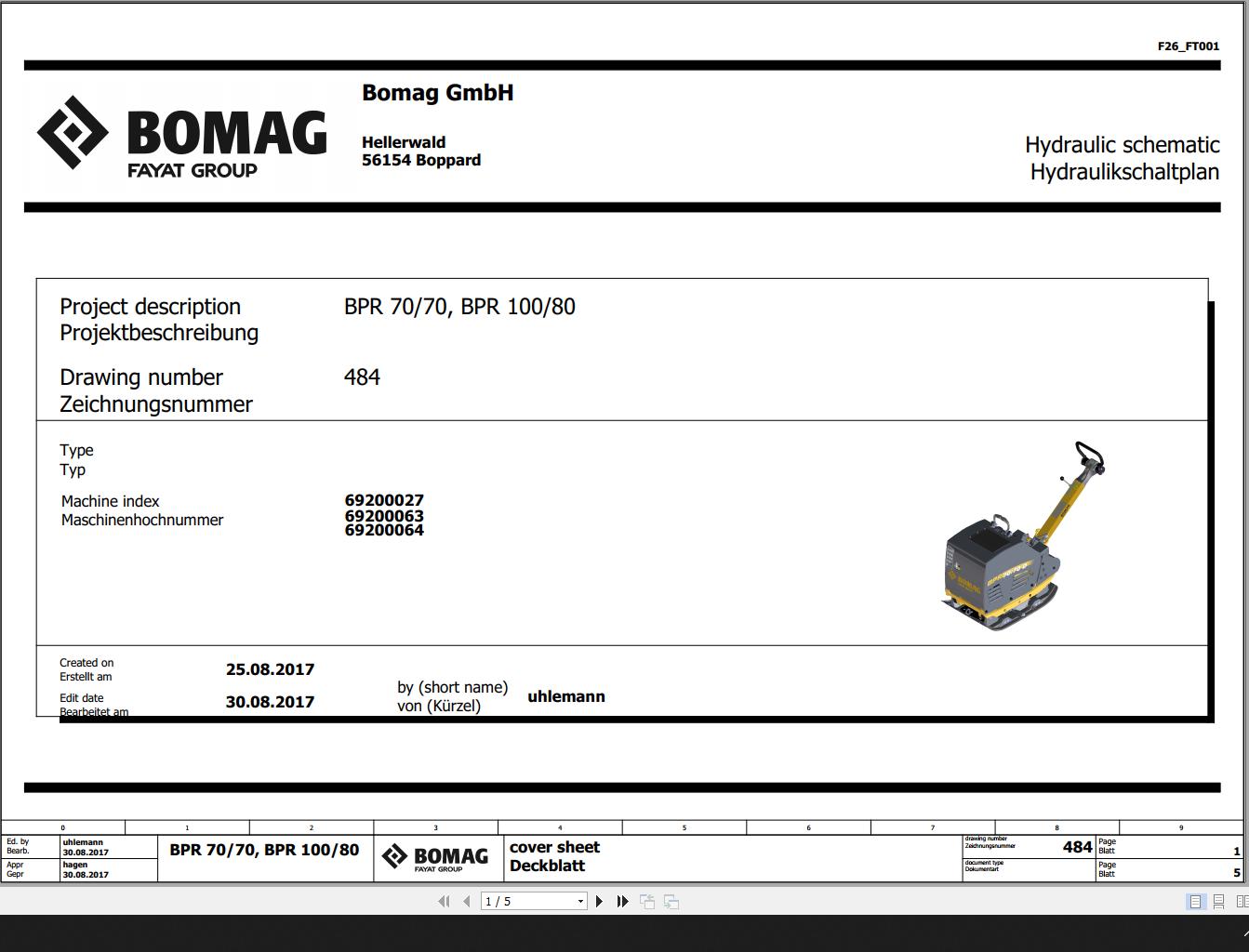Screen dimensions: 1249x952
Task: Rotate the page clockwise
Action: (x=670, y=901)
